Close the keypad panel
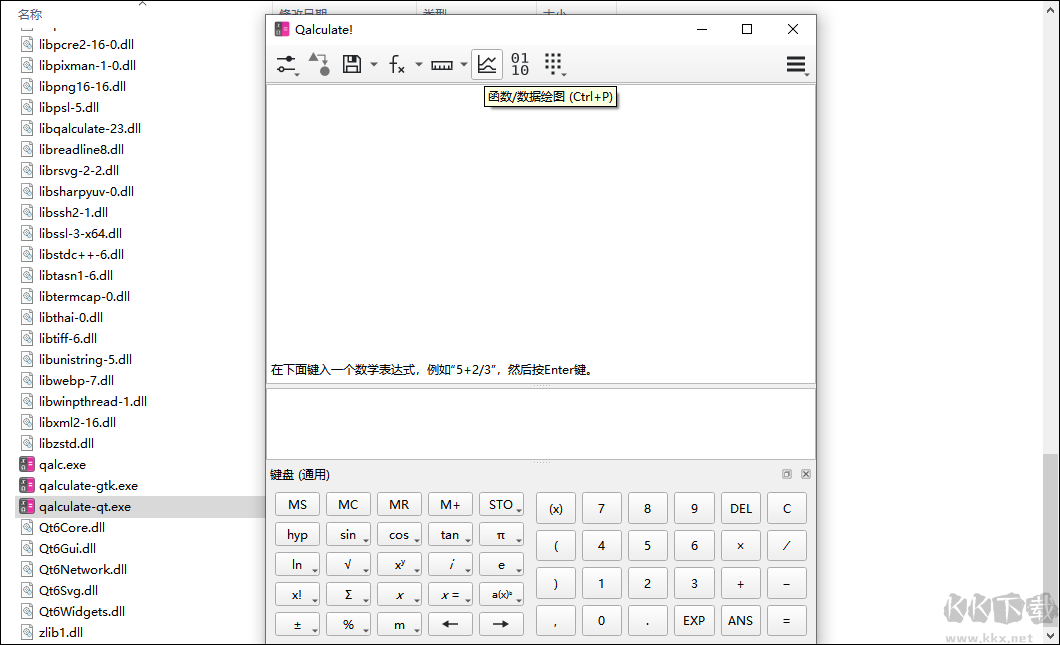 [806, 474]
